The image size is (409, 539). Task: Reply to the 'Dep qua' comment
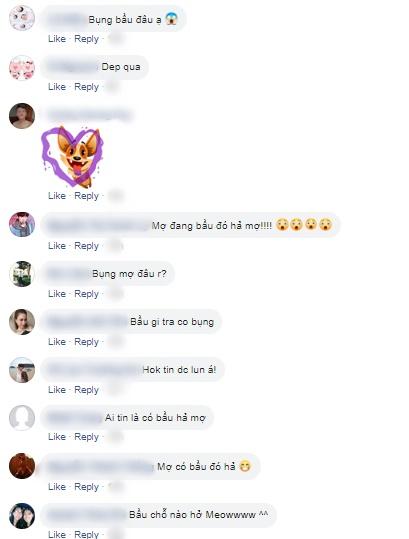click(x=87, y=87)
